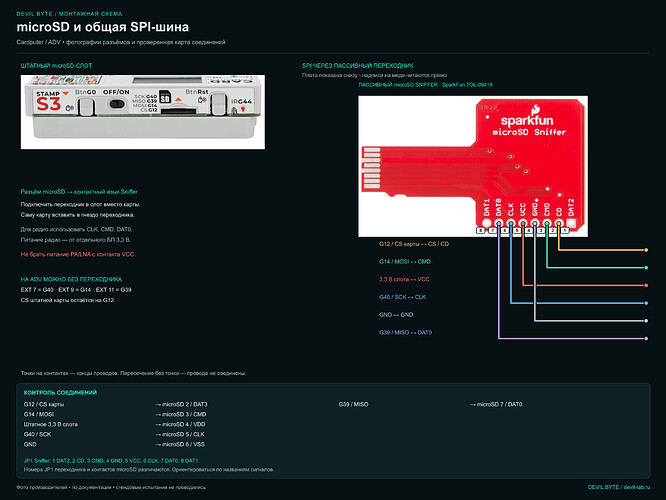The image size is (666, 500).
Task: Click the note starting "Точки на контактах"
Action: click(x=133, y=373)
